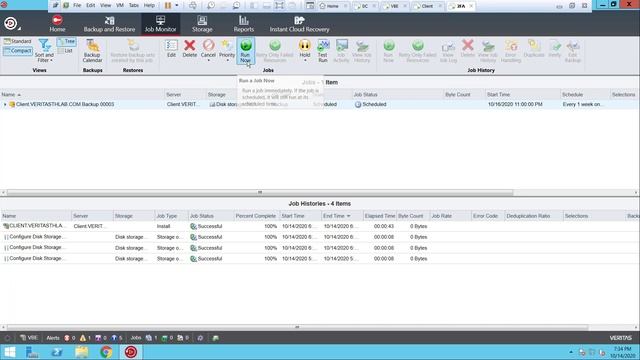The height and width of the screenshot is (360, 640).
Task: Open the Sort and Filter dropdown
Action: point(44,51)
